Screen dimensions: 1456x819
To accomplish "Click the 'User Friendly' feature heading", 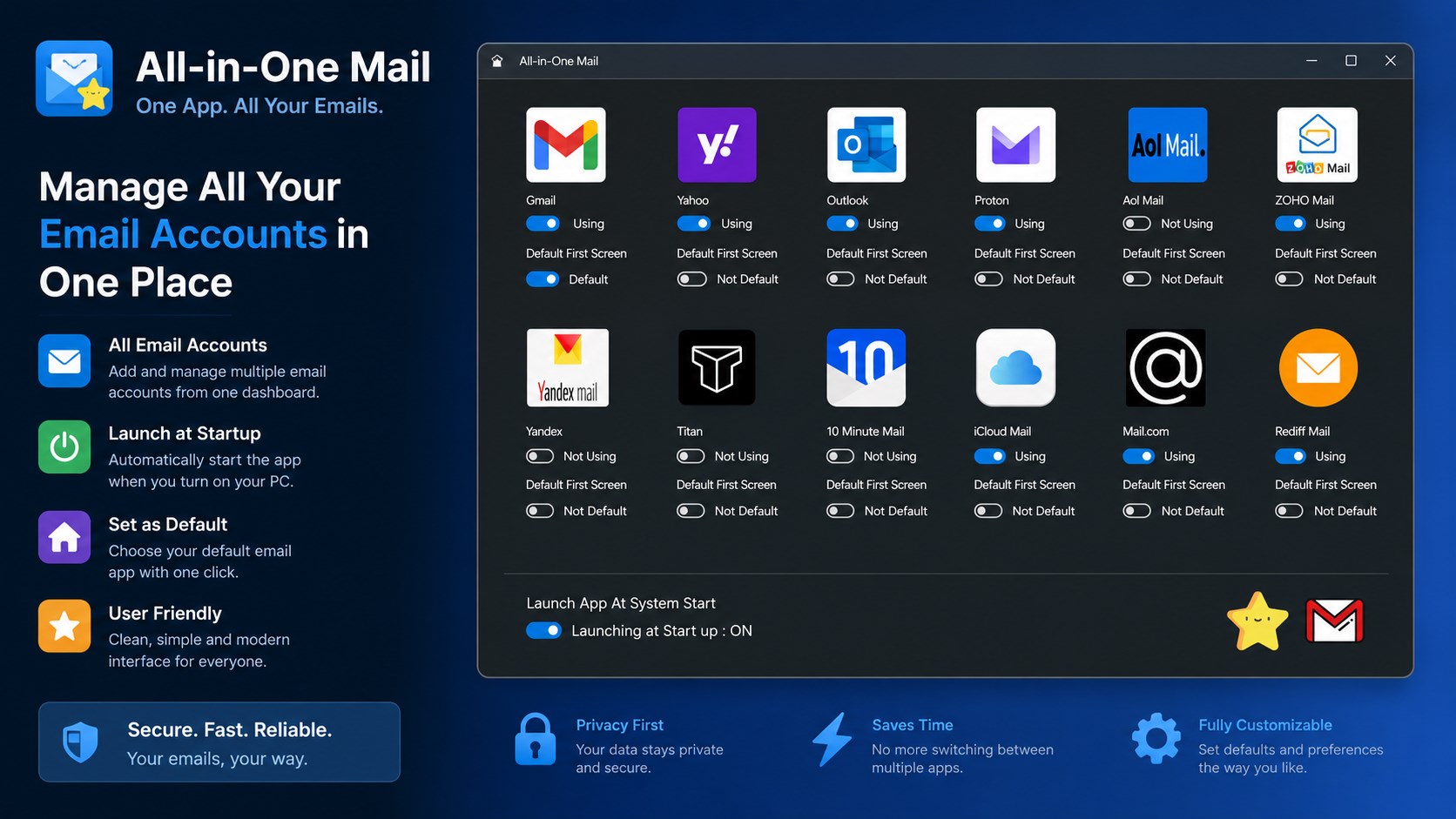I will (165, 614).
